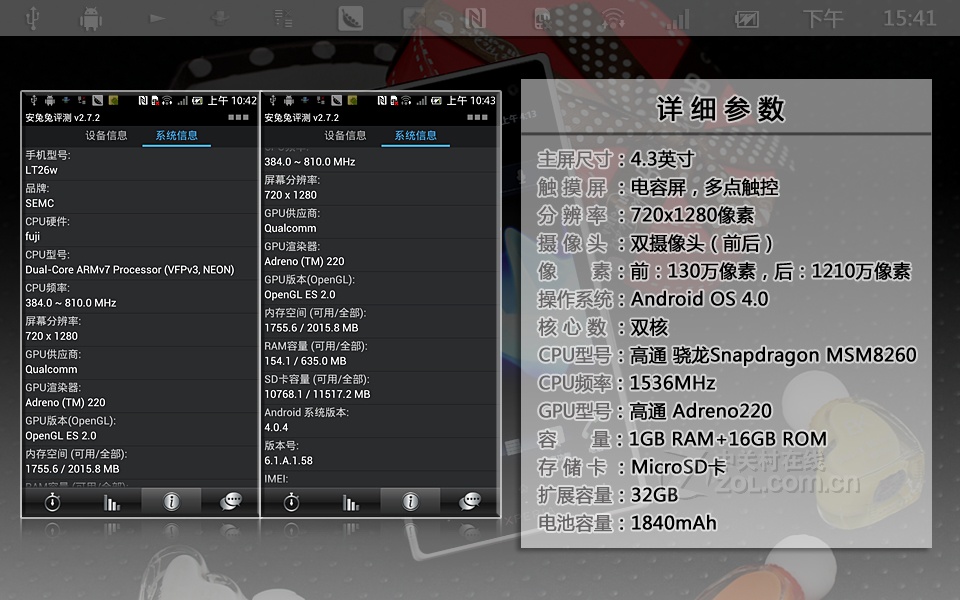Click the 详细参数 panel heading

721,109
